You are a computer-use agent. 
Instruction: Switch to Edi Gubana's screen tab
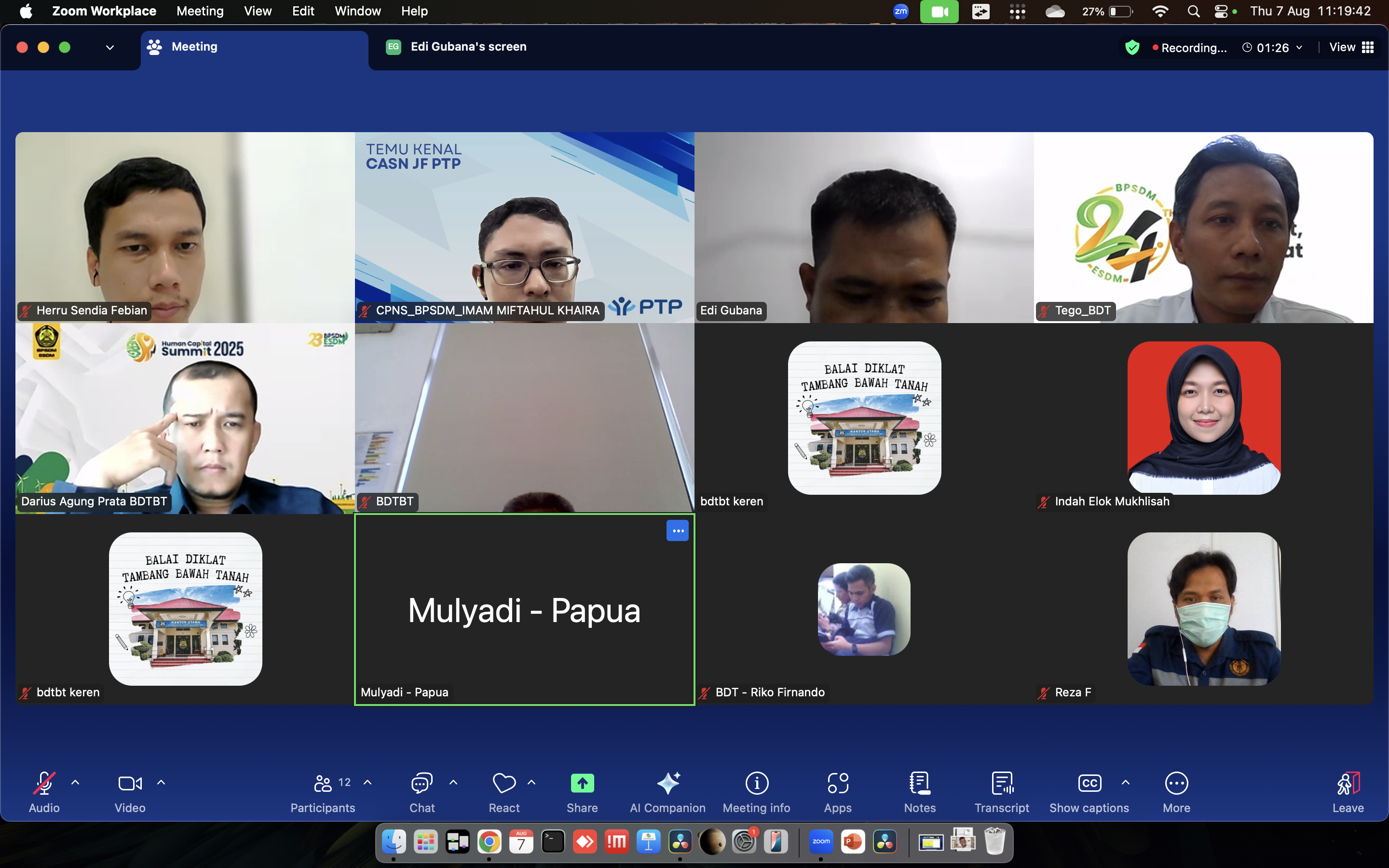(x=468, y=46)
